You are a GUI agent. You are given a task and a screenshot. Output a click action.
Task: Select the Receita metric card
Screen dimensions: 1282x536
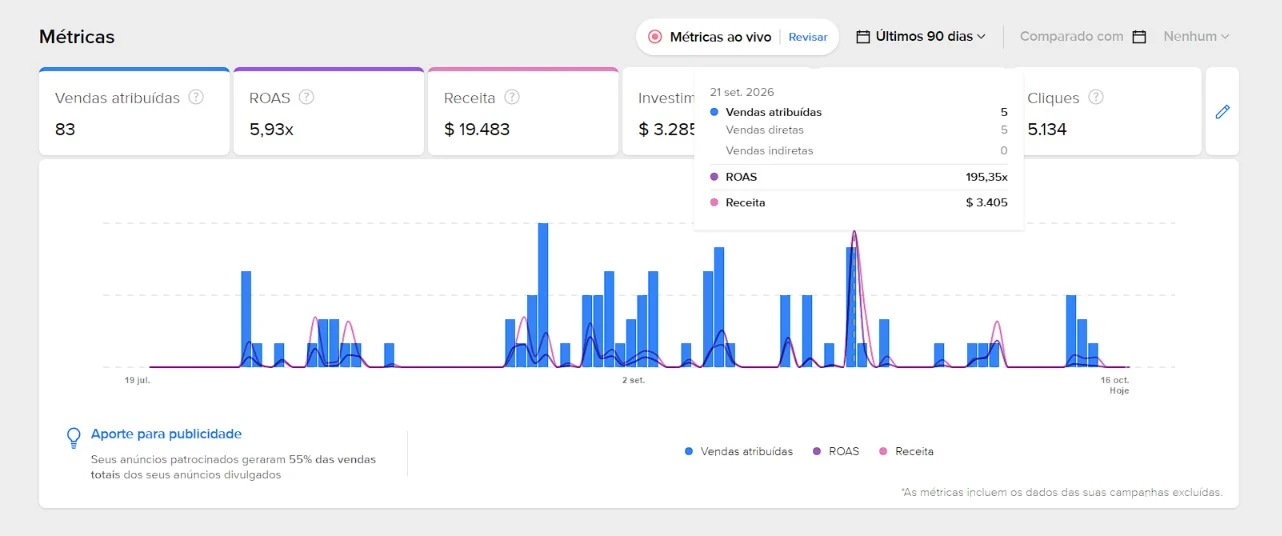coord(523,111)
